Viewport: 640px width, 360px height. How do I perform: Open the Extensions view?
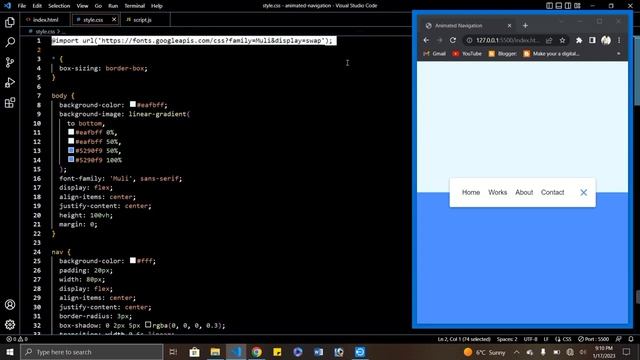10,102
